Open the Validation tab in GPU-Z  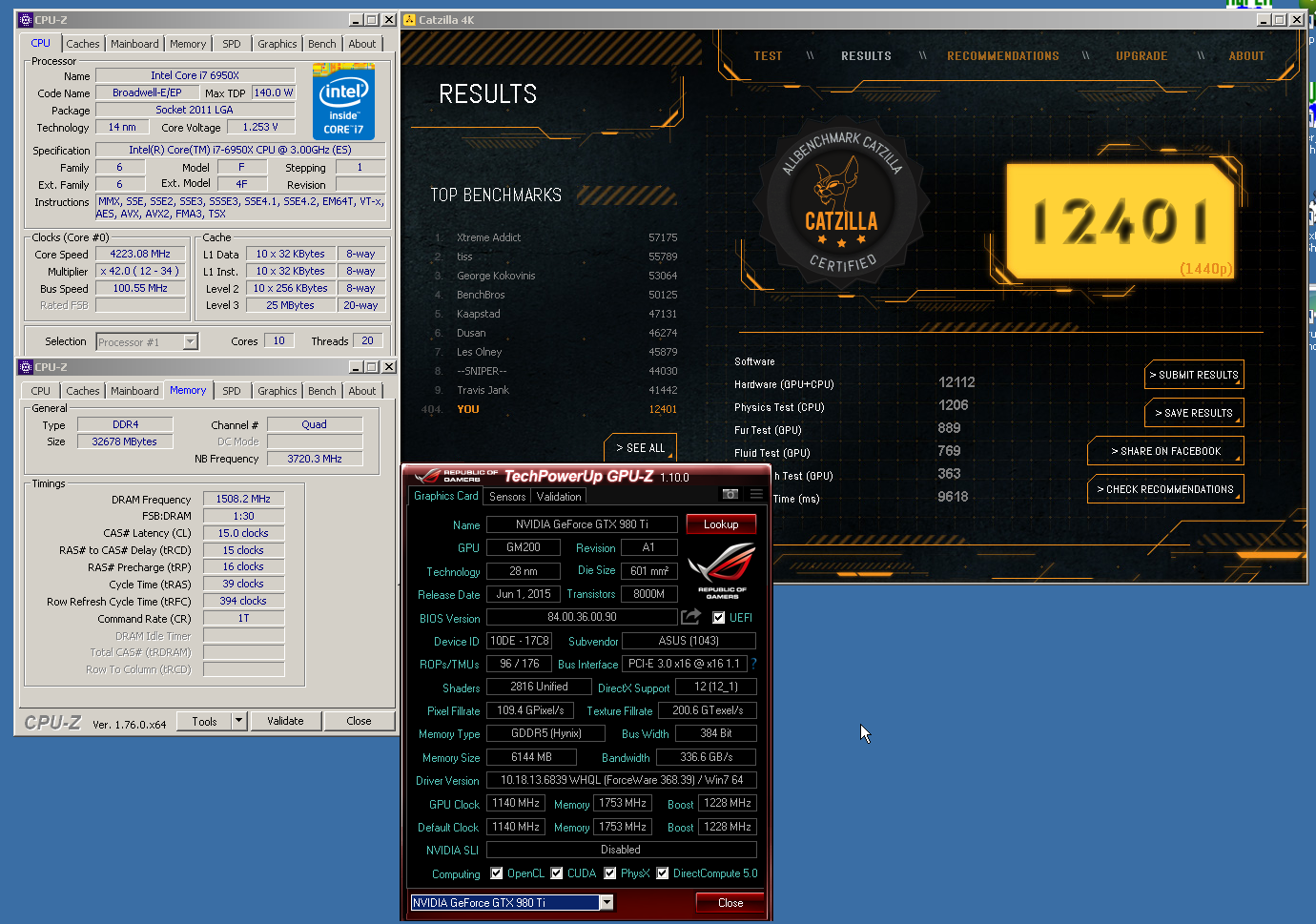pyautogui.click(x=559, y=497)
